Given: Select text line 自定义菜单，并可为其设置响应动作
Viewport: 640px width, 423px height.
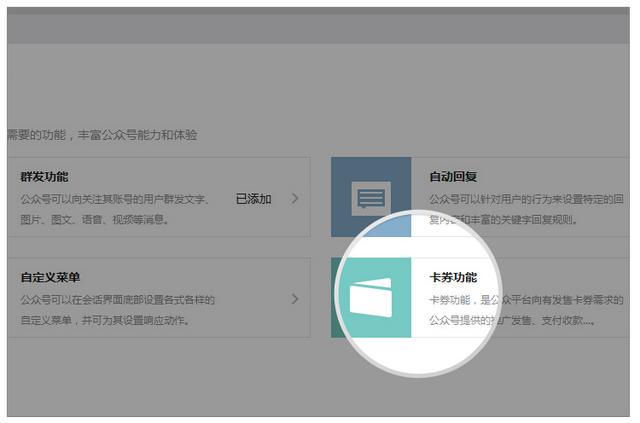Looking at the screenshot, I should pyautogui.click(x=105, y=321).
